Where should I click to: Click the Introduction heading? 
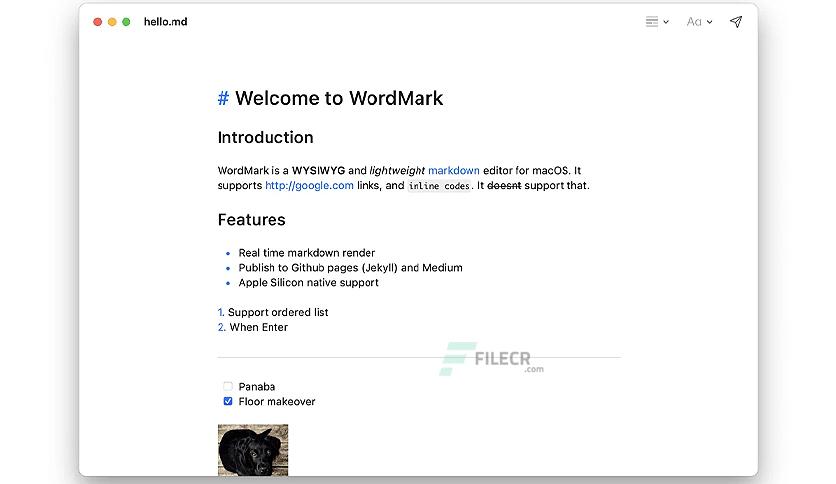(x=266, y=138)
